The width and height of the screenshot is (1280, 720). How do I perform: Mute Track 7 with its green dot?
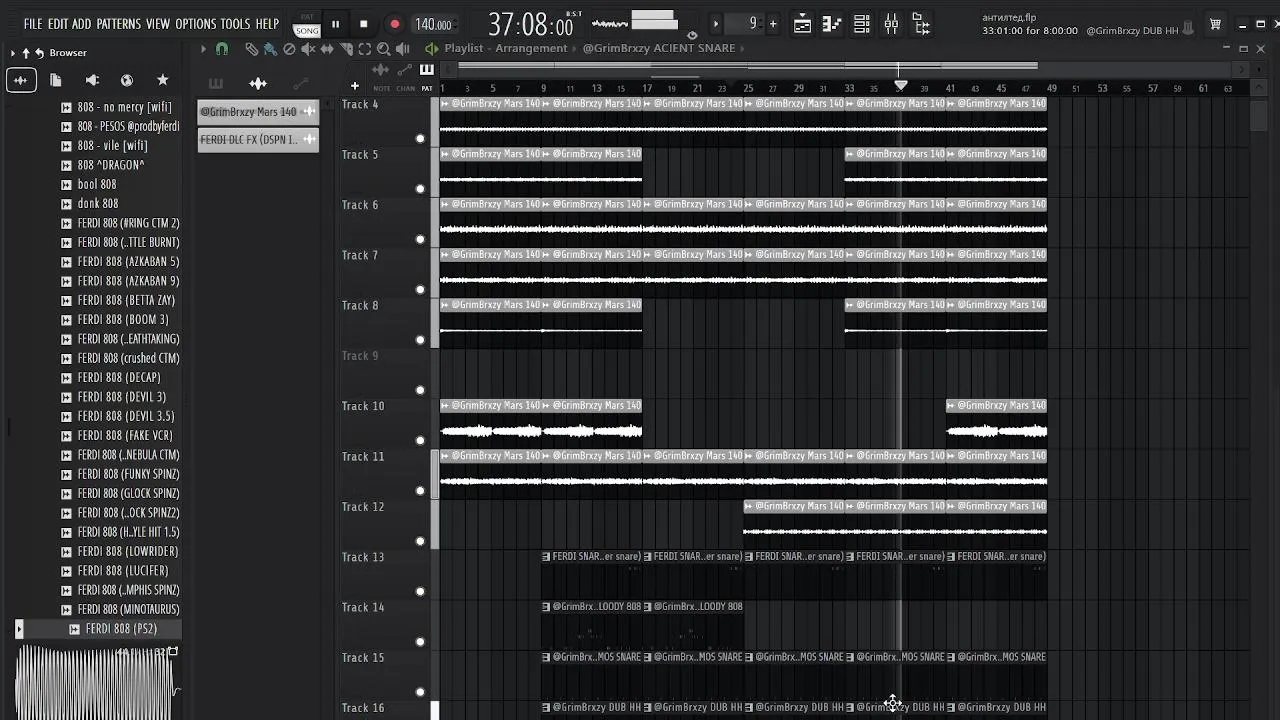[x=420, y=289]
